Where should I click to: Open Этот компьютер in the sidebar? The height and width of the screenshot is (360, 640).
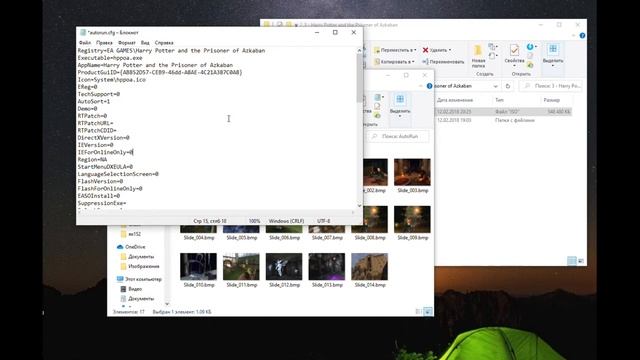(x=139, y=279)
